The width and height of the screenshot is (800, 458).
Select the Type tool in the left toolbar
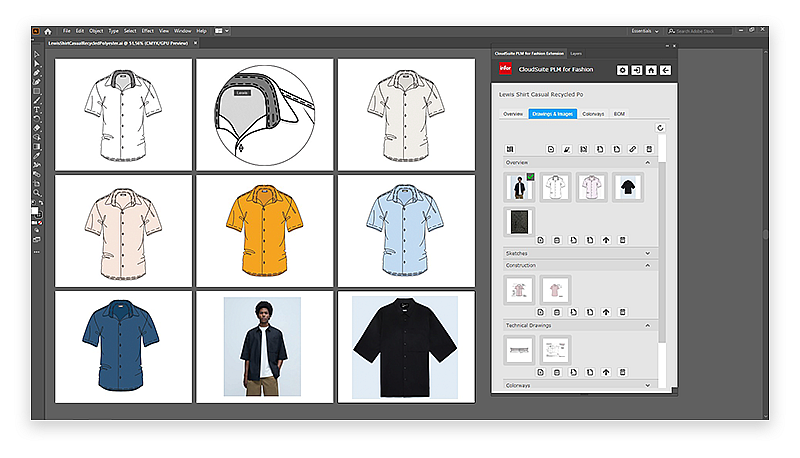(x=37, y=110)
